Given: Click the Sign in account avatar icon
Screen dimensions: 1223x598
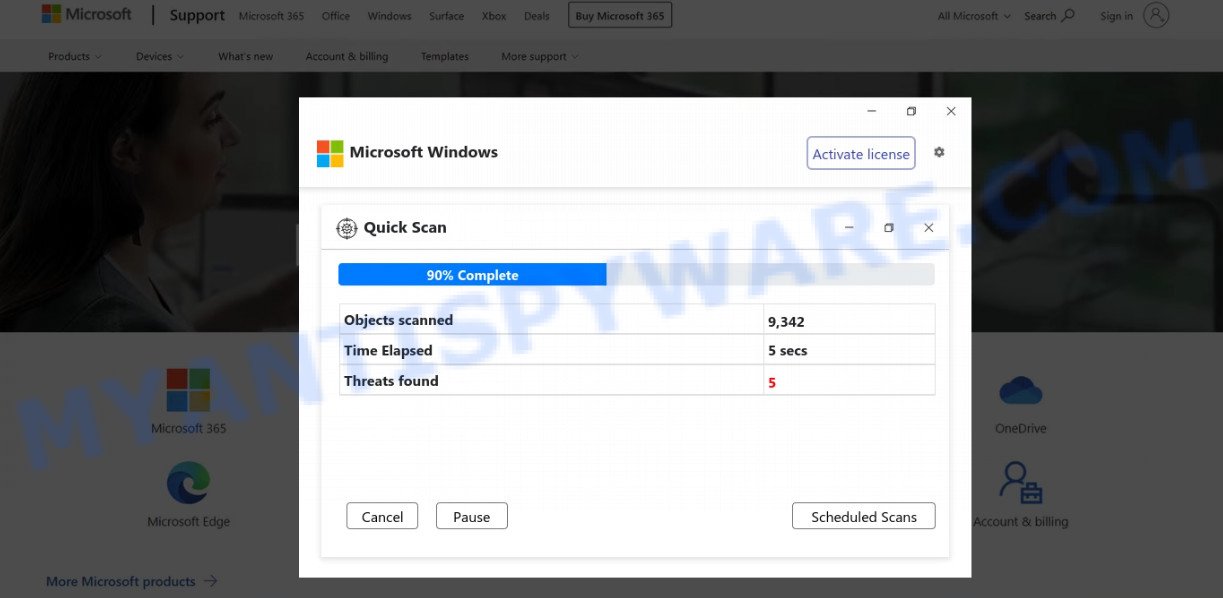Looking at the screenshot, I should 1156,15.
